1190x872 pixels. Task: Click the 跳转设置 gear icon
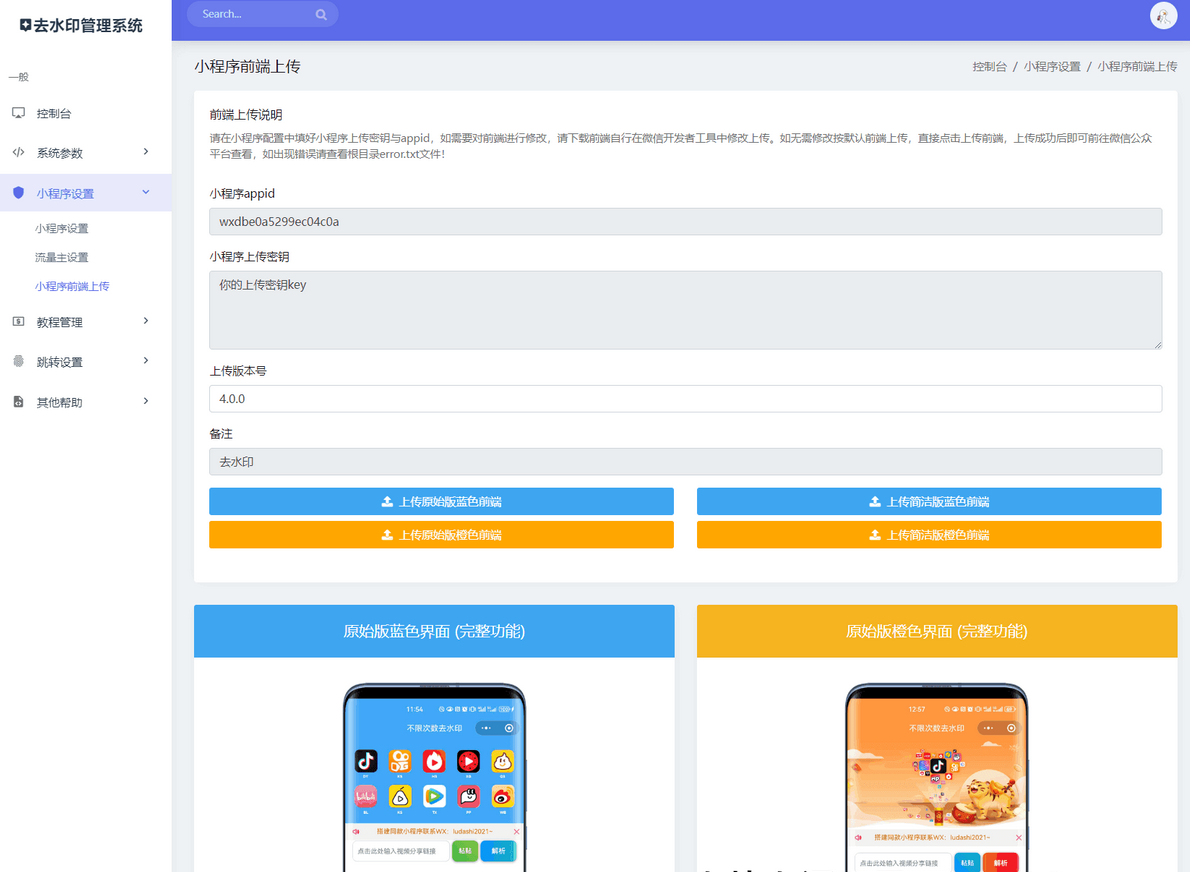tap(19, 361)
